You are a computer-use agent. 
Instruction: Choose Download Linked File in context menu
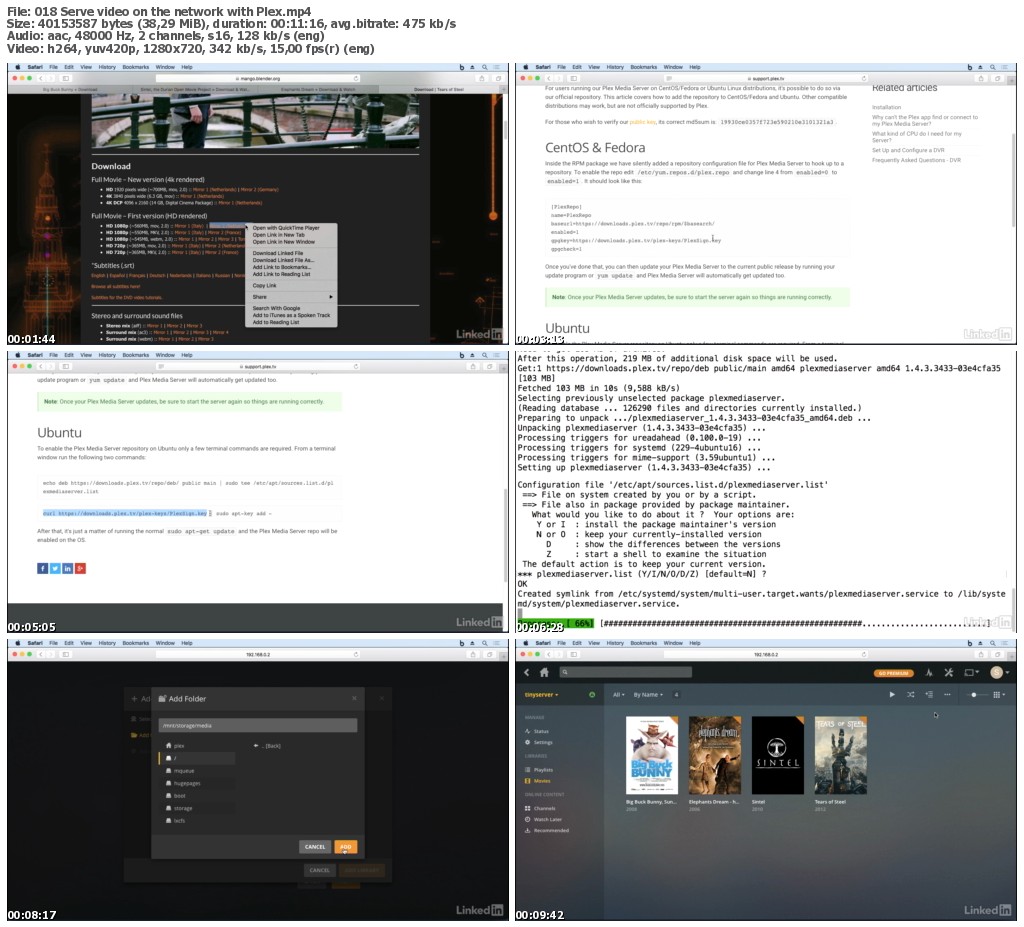(292, 253)
